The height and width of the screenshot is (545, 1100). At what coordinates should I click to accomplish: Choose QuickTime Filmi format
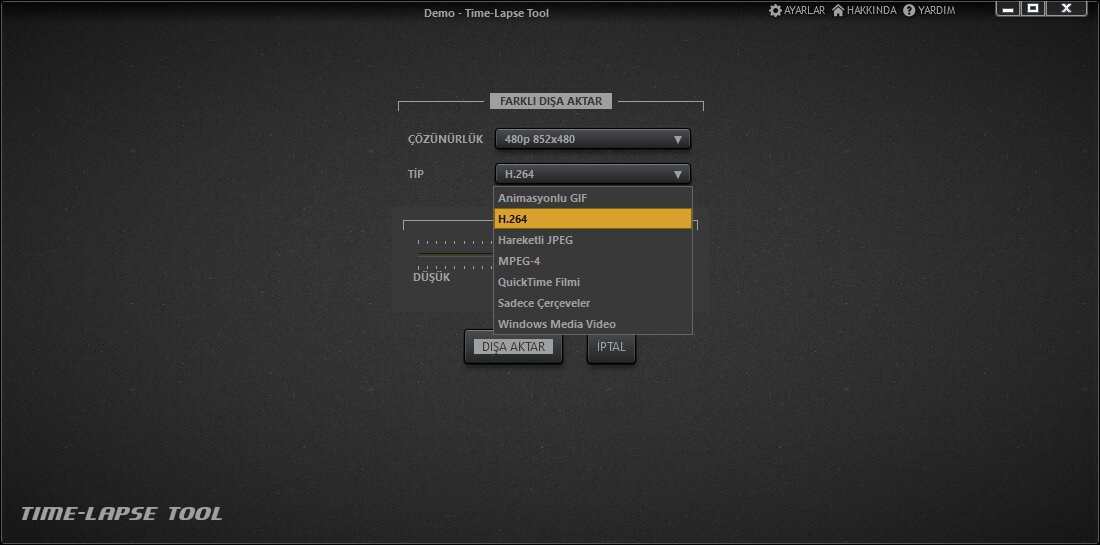click(592, 282)
